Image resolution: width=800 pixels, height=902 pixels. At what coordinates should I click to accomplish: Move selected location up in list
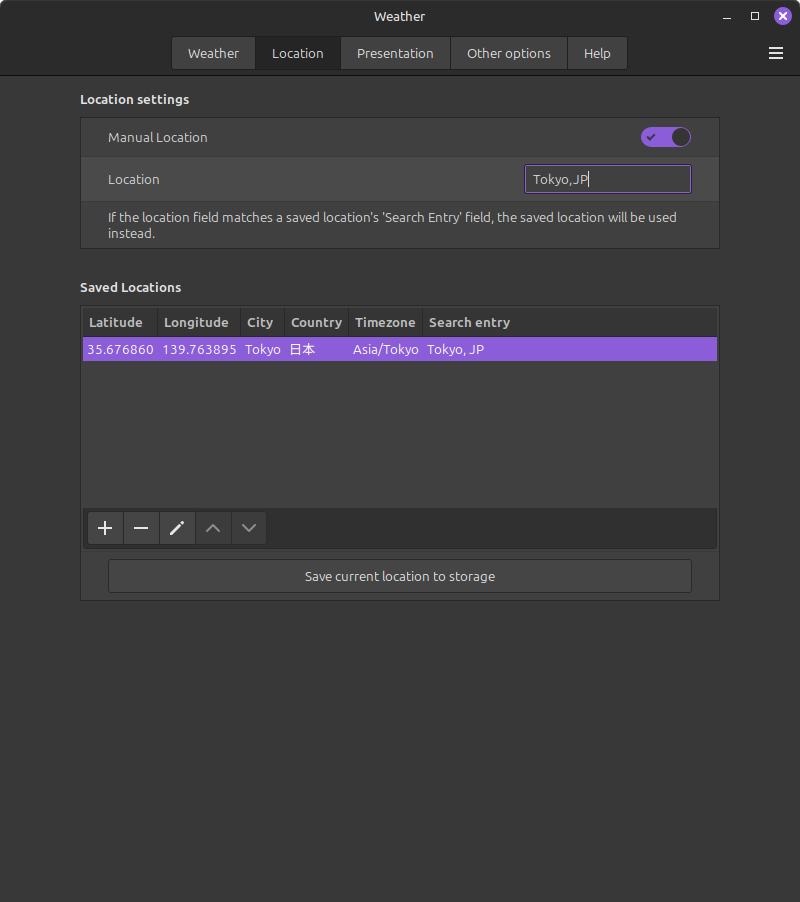click(x=213, y=528)
